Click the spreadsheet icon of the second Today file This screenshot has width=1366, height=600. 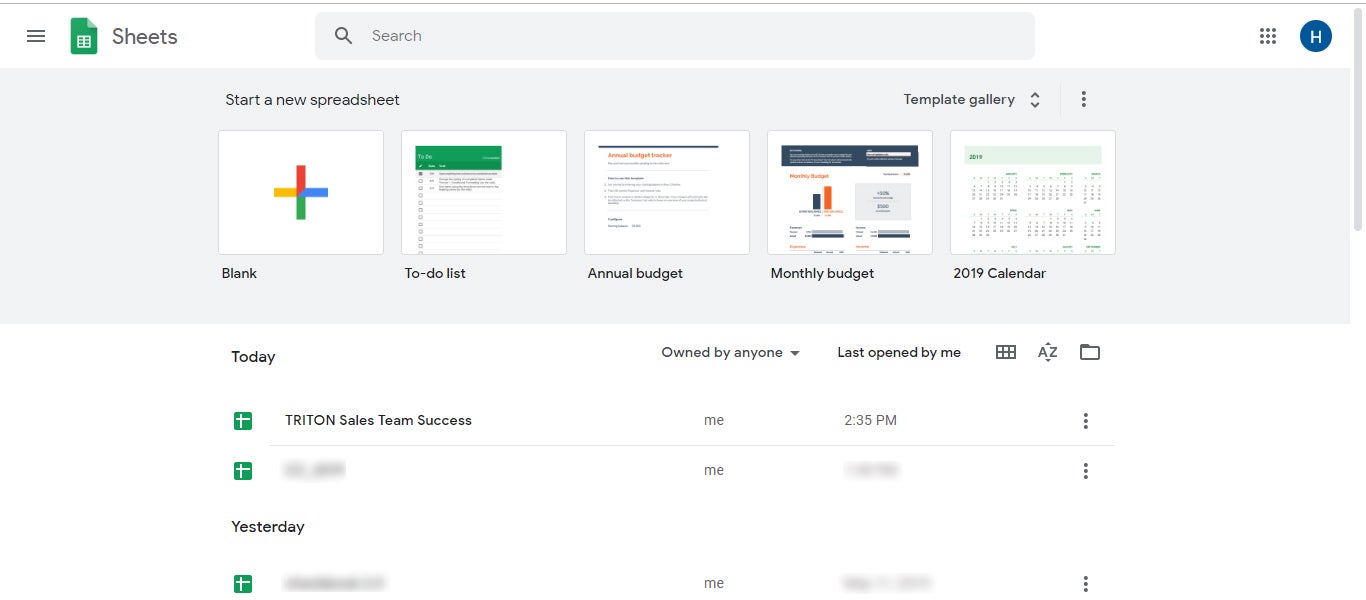coord(243,471)
